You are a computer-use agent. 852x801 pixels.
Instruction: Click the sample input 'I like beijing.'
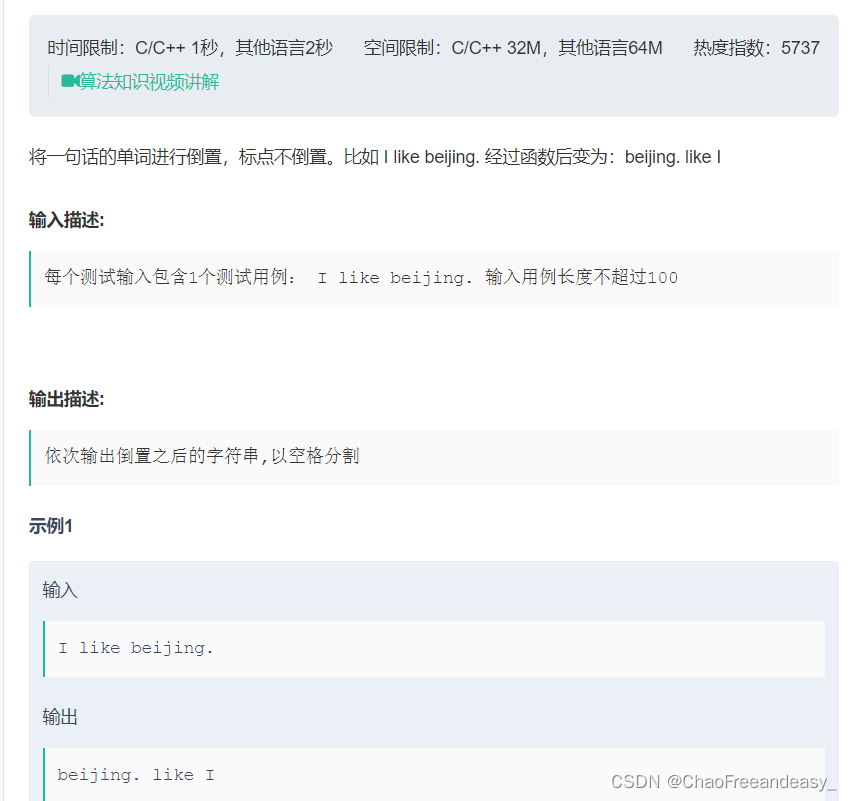point(135,648)
